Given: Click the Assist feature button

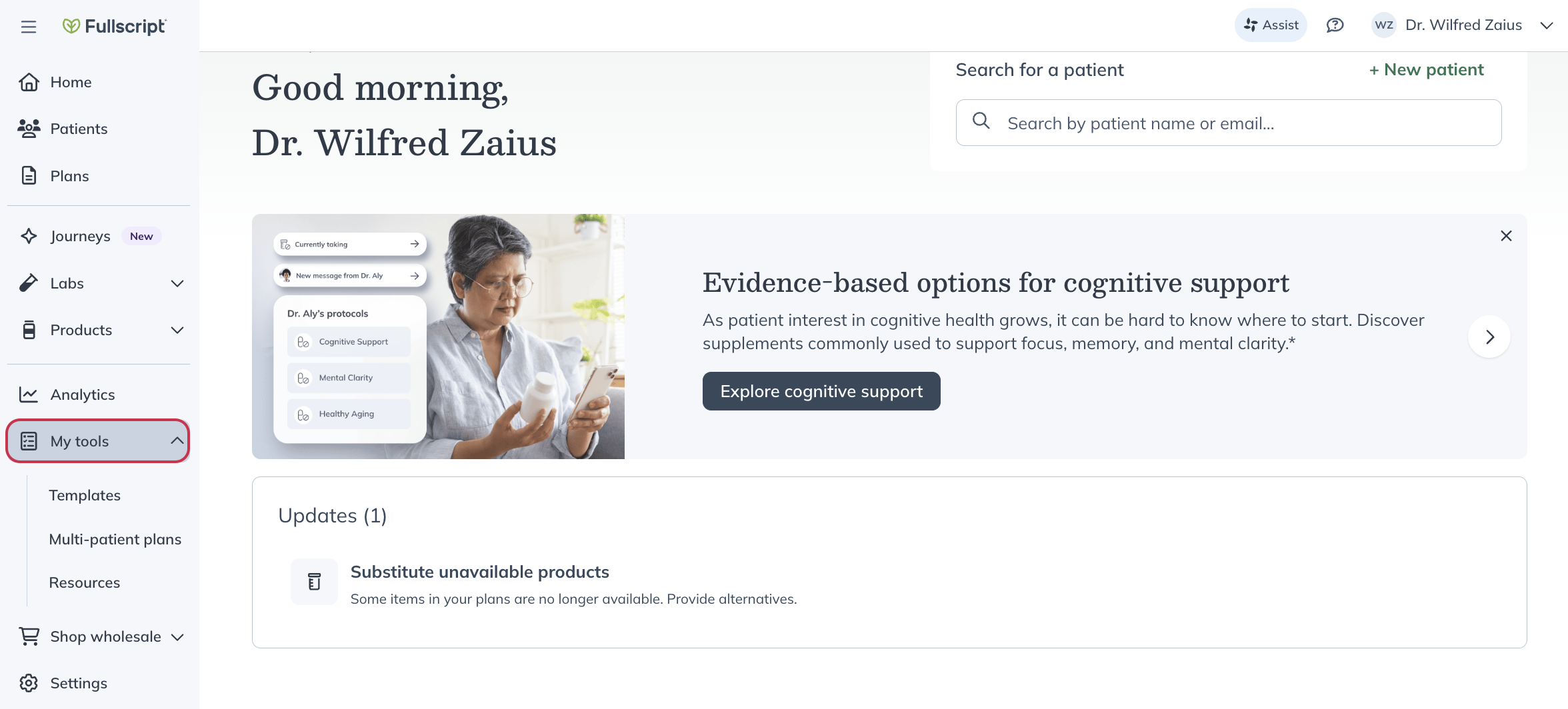Looking at the screenshot, I should tap(1270, 25).
